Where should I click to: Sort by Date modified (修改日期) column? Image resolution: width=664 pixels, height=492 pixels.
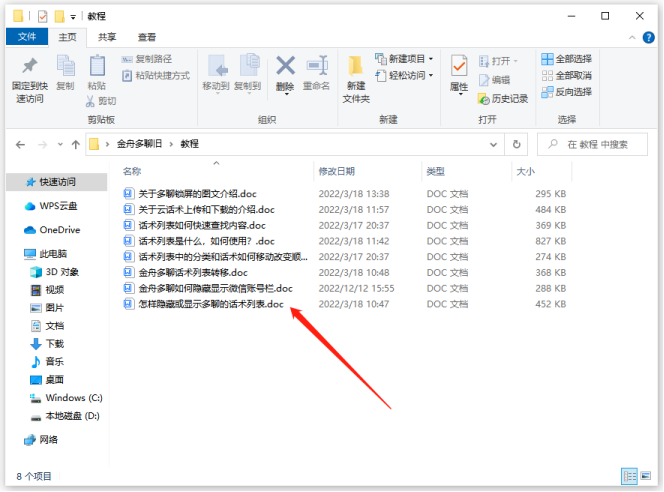pos(337,171)
